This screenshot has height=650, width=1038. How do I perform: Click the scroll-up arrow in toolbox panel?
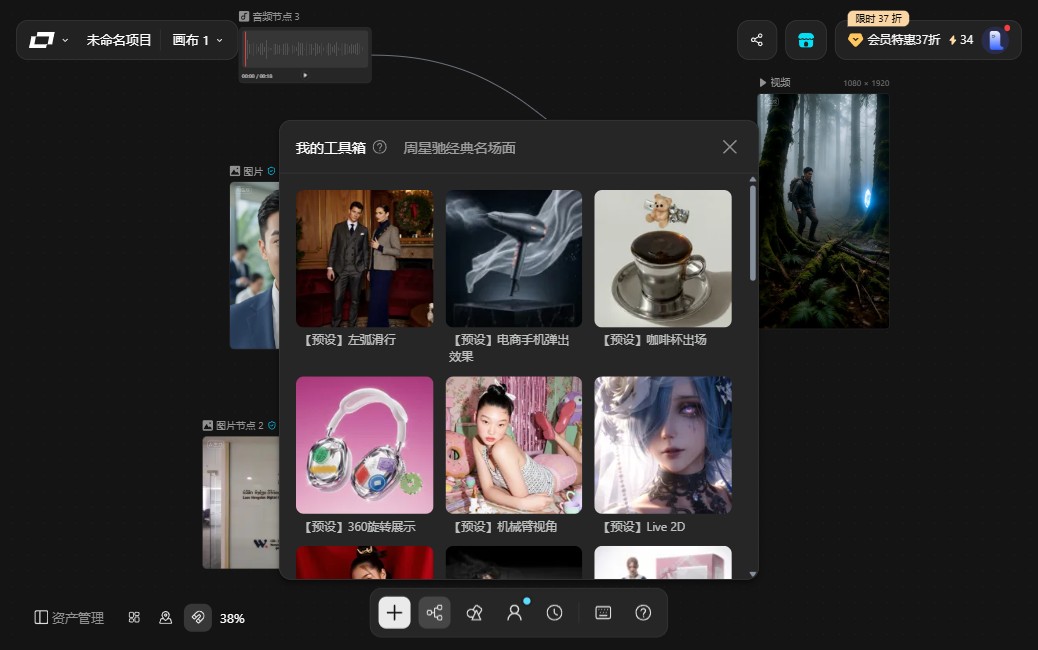753,179
